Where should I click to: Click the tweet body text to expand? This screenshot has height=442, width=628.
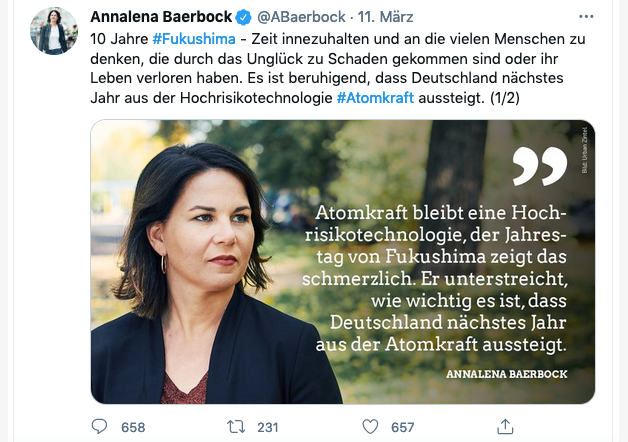pos(338,68)
